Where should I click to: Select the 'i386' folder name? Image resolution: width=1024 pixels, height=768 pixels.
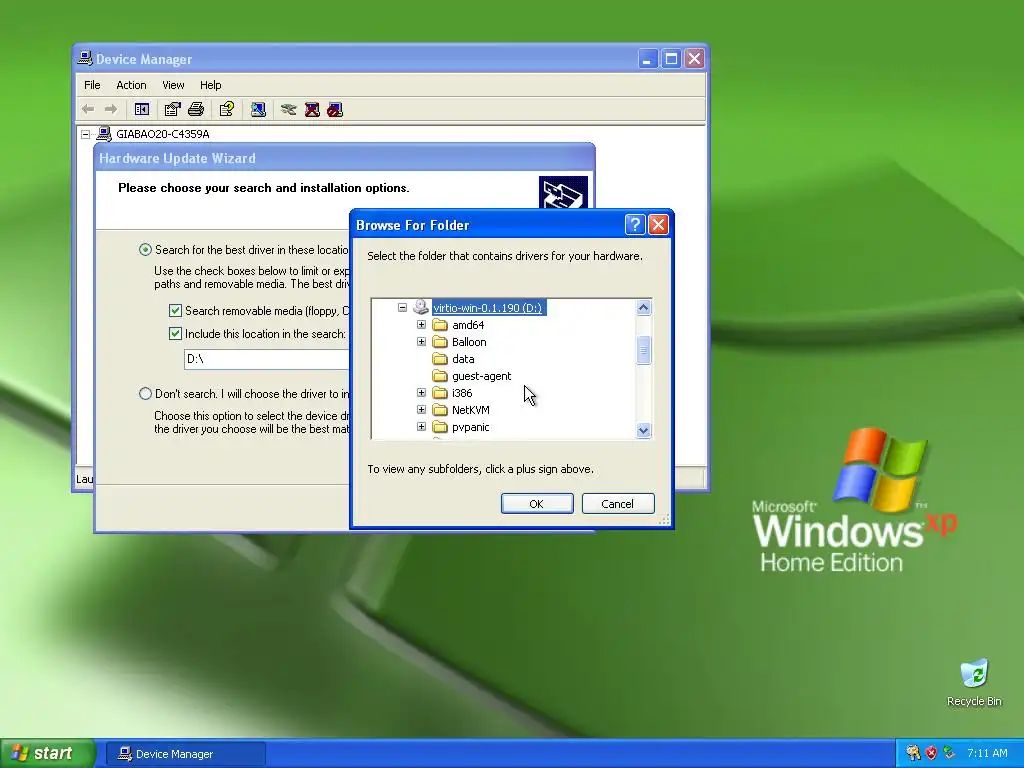[x=462, y=393]
